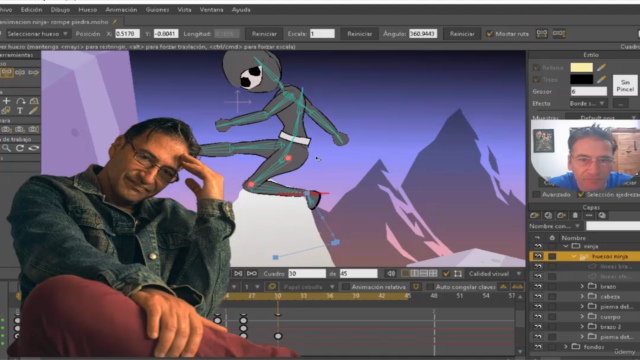This screenshot has height=360, width=640.
Task: Open the Calidad visual dropdown
Action: [x=495, y=273]
